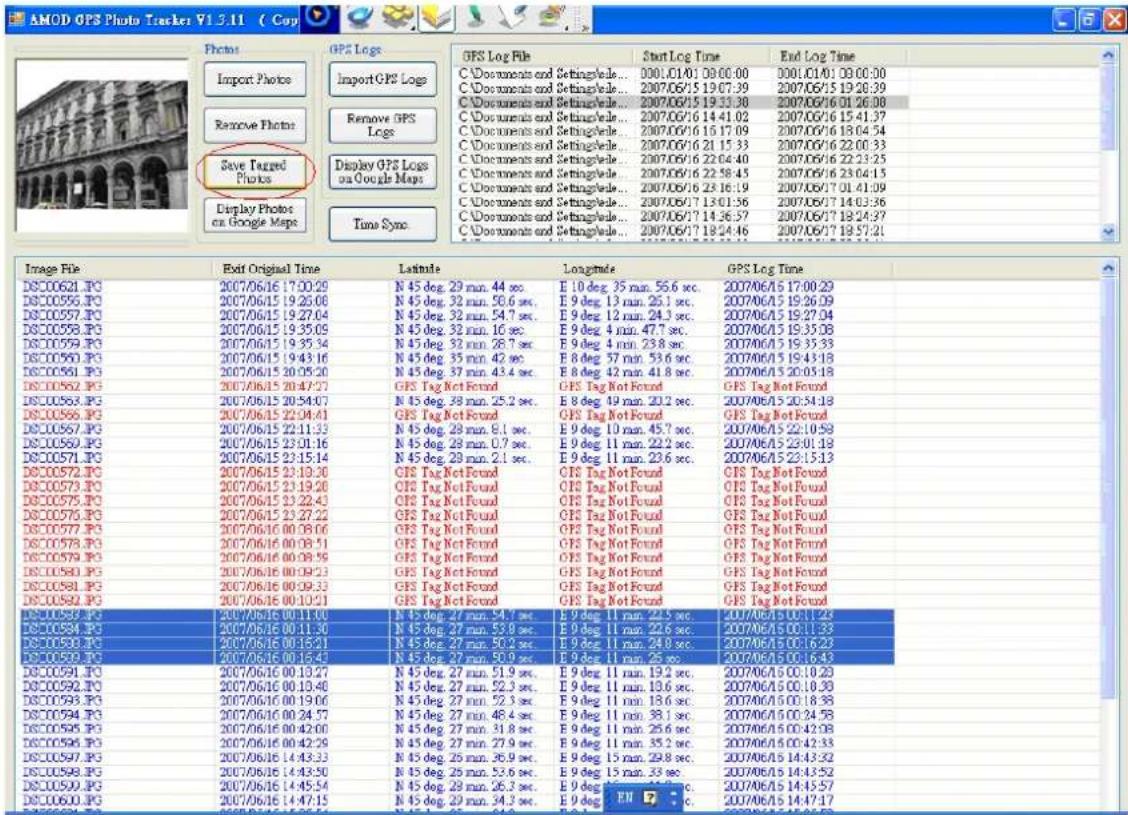1128x815 pixels.
Task: Click up arrow of photo list scrollbar
Action: click(x=1109, y=268)
